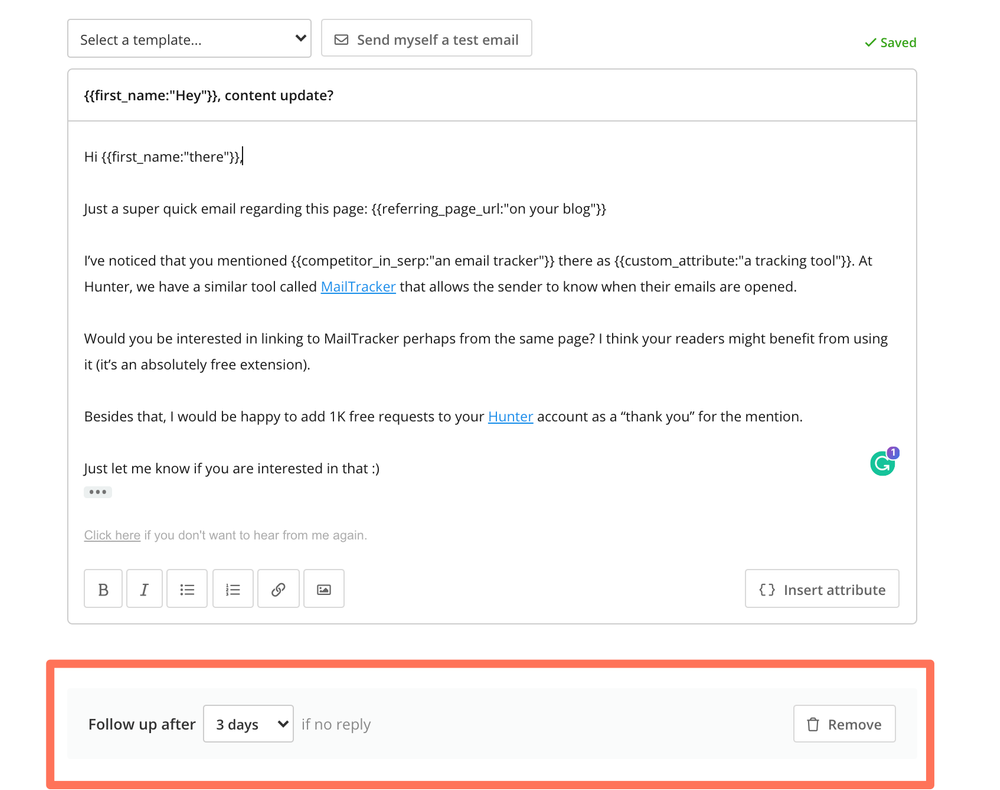The height and width of the screenshot is (790, 1000).
Task: Open the insert hyperlink tool
Action: pos(278,588)
